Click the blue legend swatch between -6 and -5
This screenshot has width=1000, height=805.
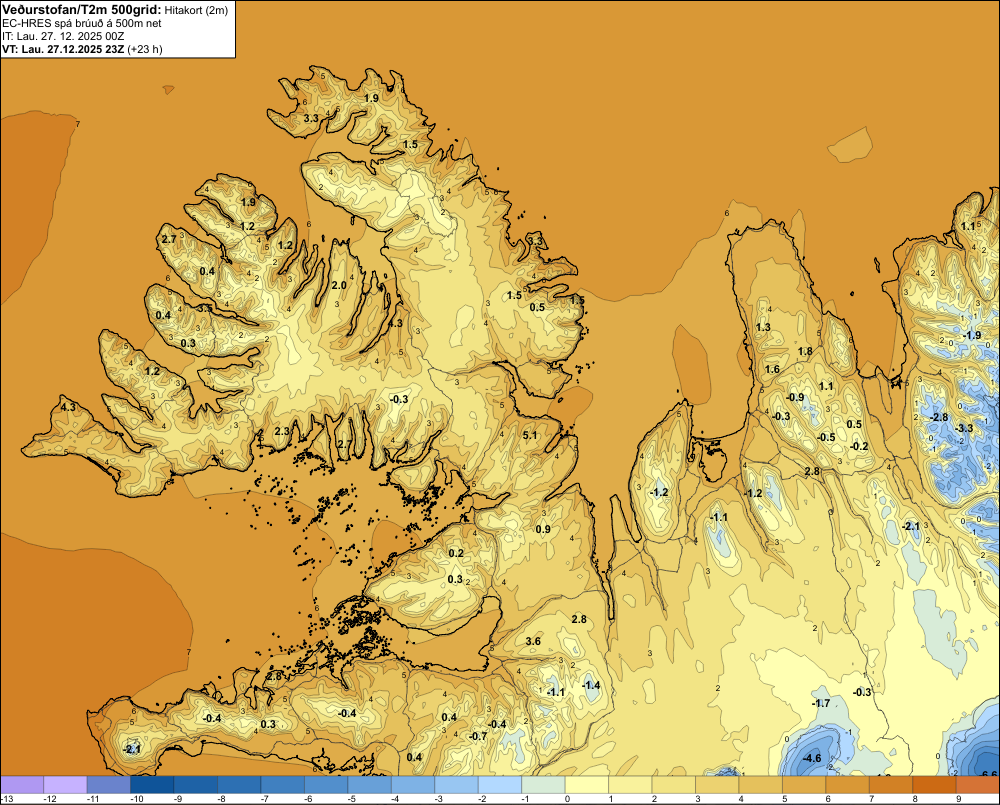(x=326, y=784)
